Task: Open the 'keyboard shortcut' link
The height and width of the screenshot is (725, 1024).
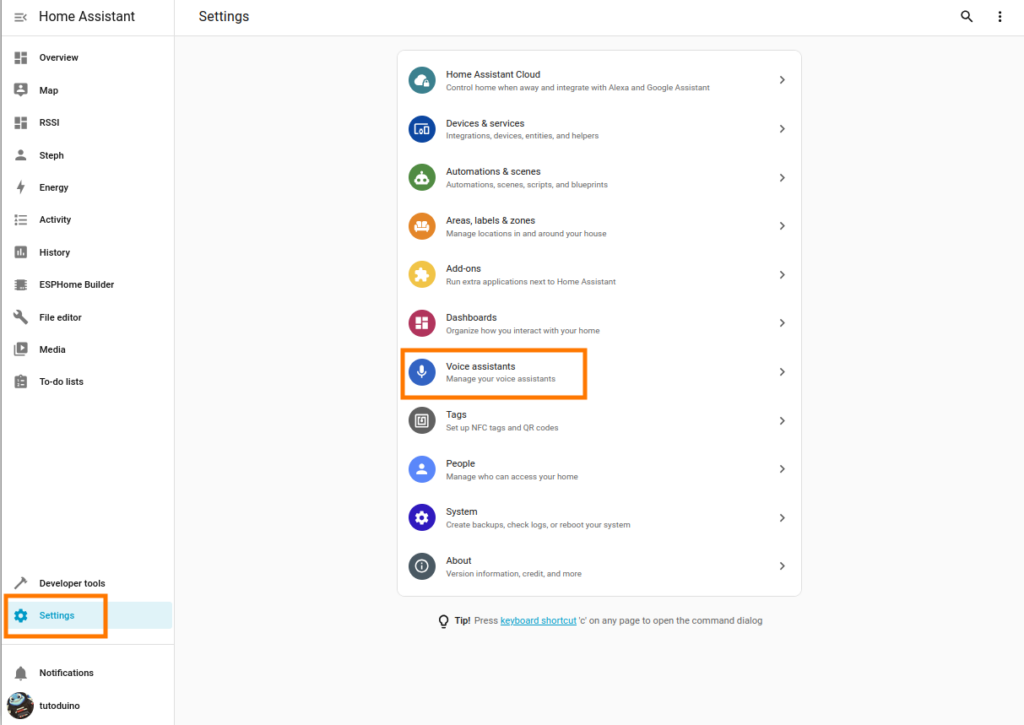Action: [538, 621]
